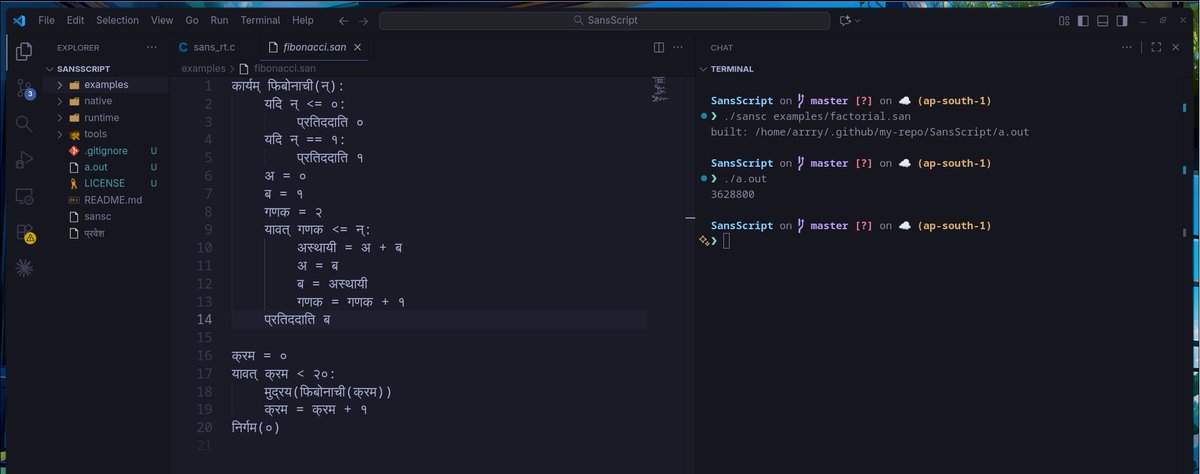The height and width of the screenshot is (474, 1200).
Task: Click Split Editor Right icon
Action: (x=659, y=47)
